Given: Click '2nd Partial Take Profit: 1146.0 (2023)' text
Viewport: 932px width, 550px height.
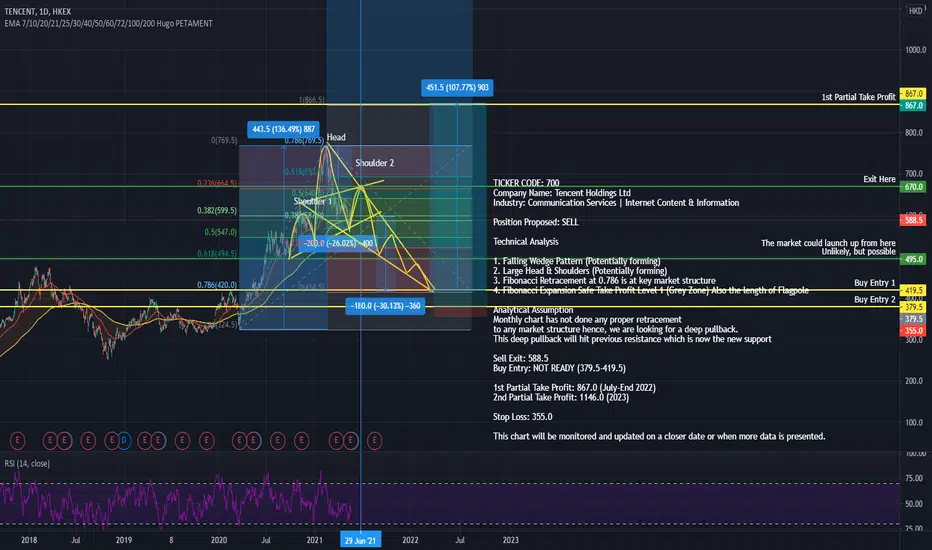Looking at the screenshot, I should pyautogui.click(x=561, y=397).
